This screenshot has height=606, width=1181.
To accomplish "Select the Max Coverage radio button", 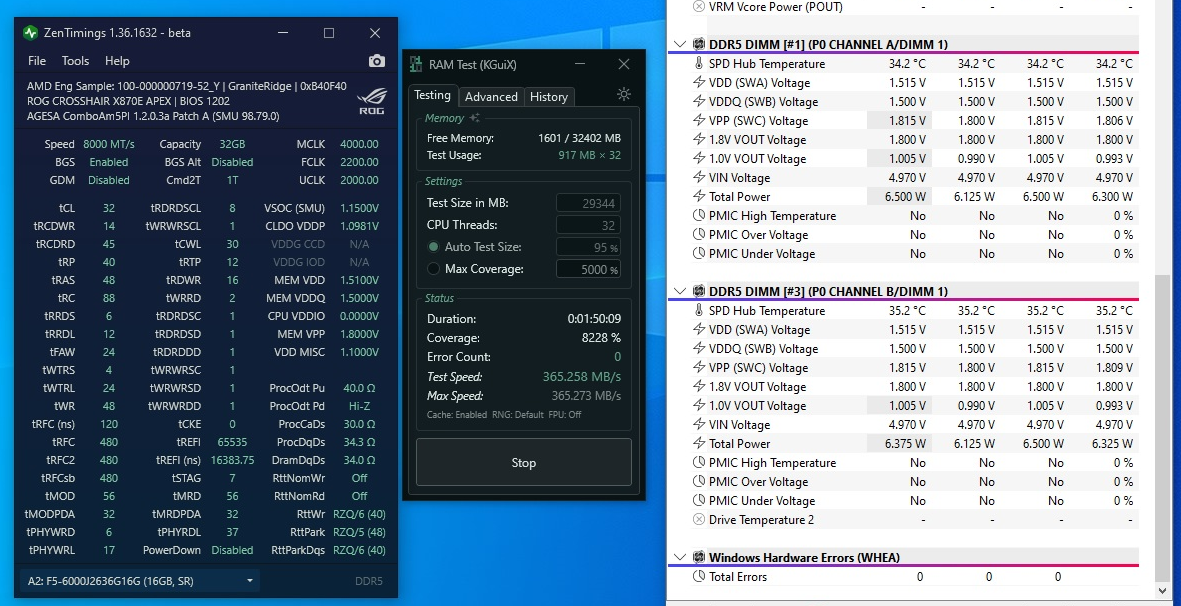I will (433, 269).
